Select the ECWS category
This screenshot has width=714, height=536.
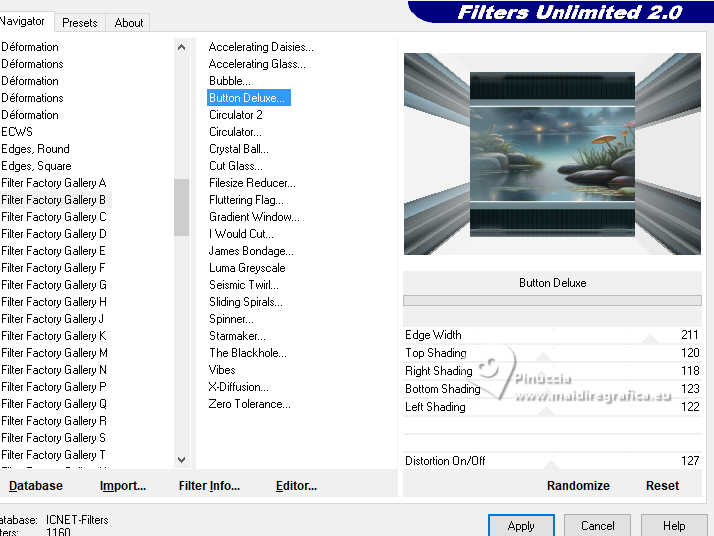click(17, 132)
